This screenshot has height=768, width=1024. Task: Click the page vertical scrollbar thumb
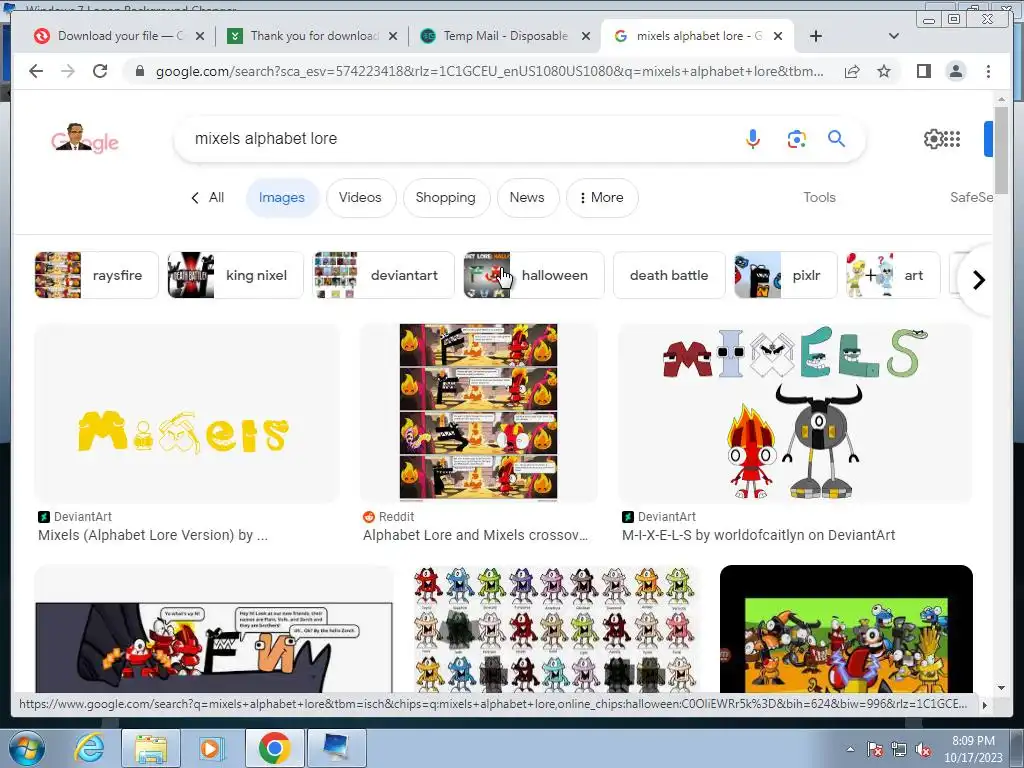click(1001, 149)
